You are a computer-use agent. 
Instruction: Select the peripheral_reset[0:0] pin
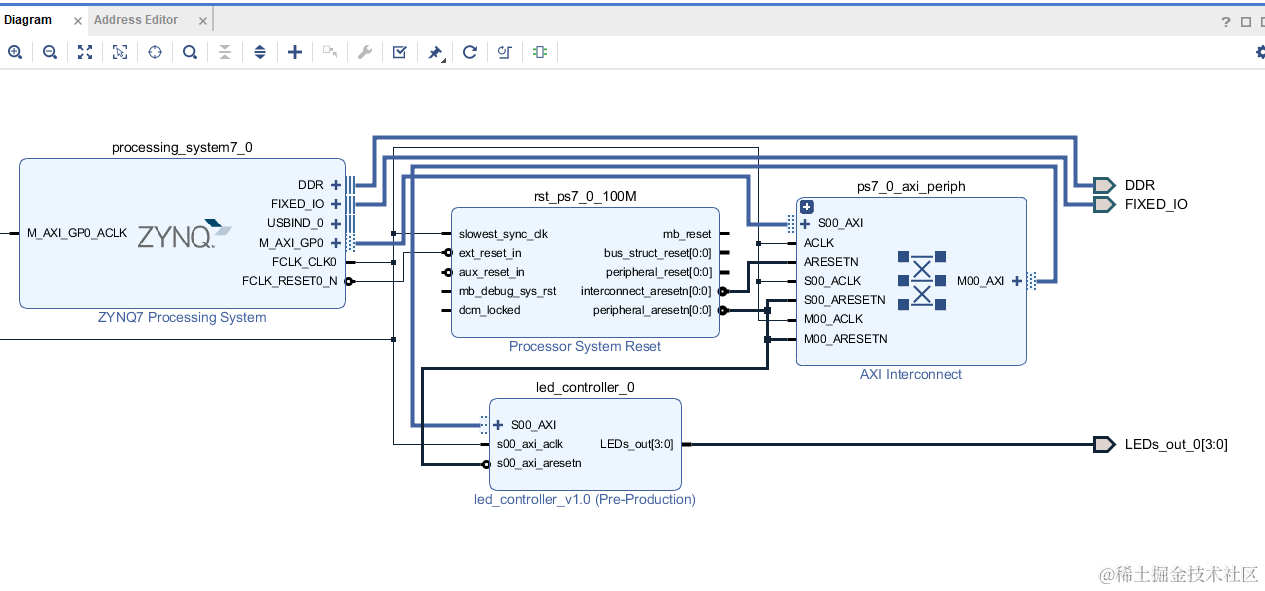tap(659, 272)
